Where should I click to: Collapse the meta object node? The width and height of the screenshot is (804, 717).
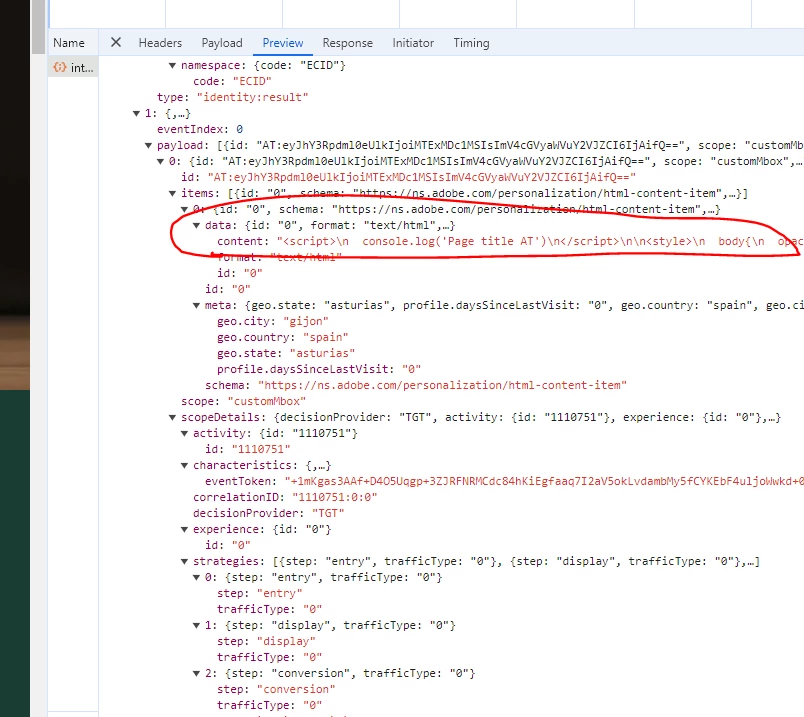pos(196,305)
